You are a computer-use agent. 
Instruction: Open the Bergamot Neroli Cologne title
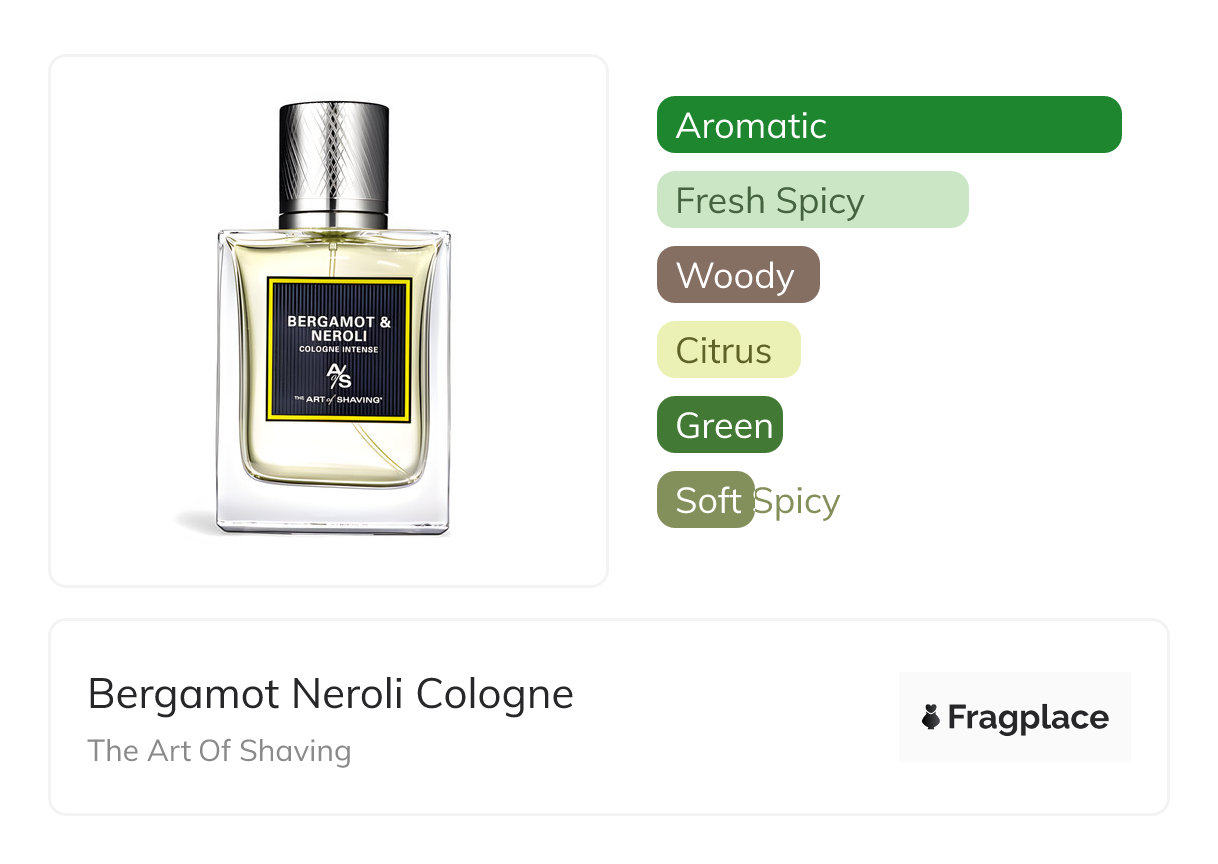pos(331,693)
